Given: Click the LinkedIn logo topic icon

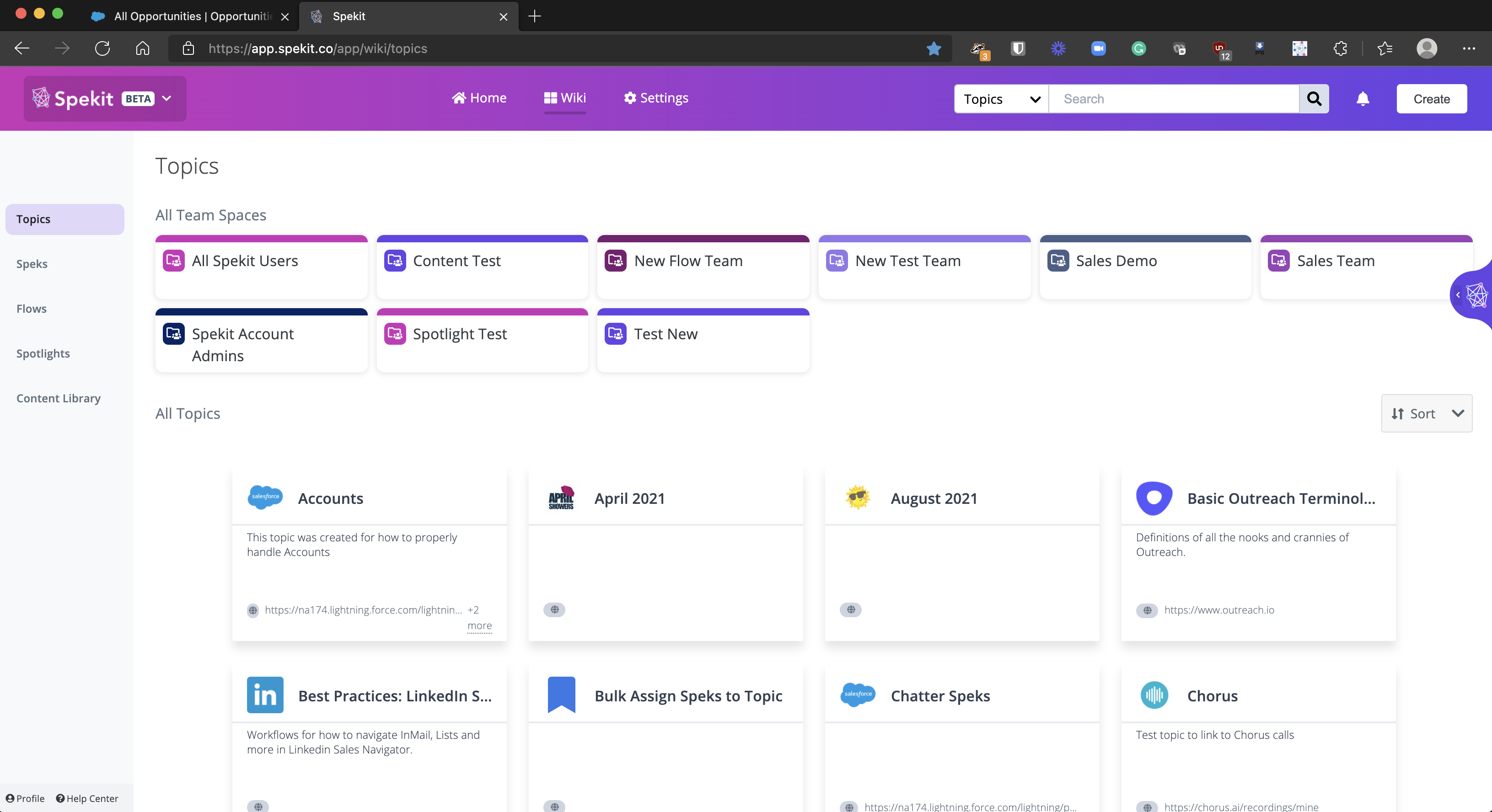Looking at the screenshot, I should pos(265,694).
